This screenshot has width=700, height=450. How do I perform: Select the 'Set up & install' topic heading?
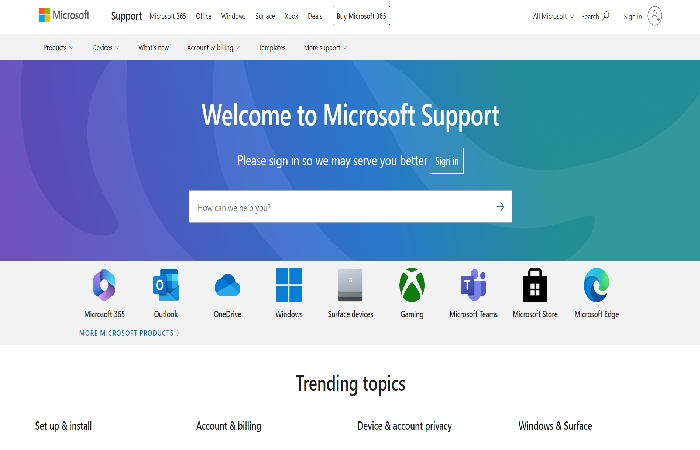63,426
